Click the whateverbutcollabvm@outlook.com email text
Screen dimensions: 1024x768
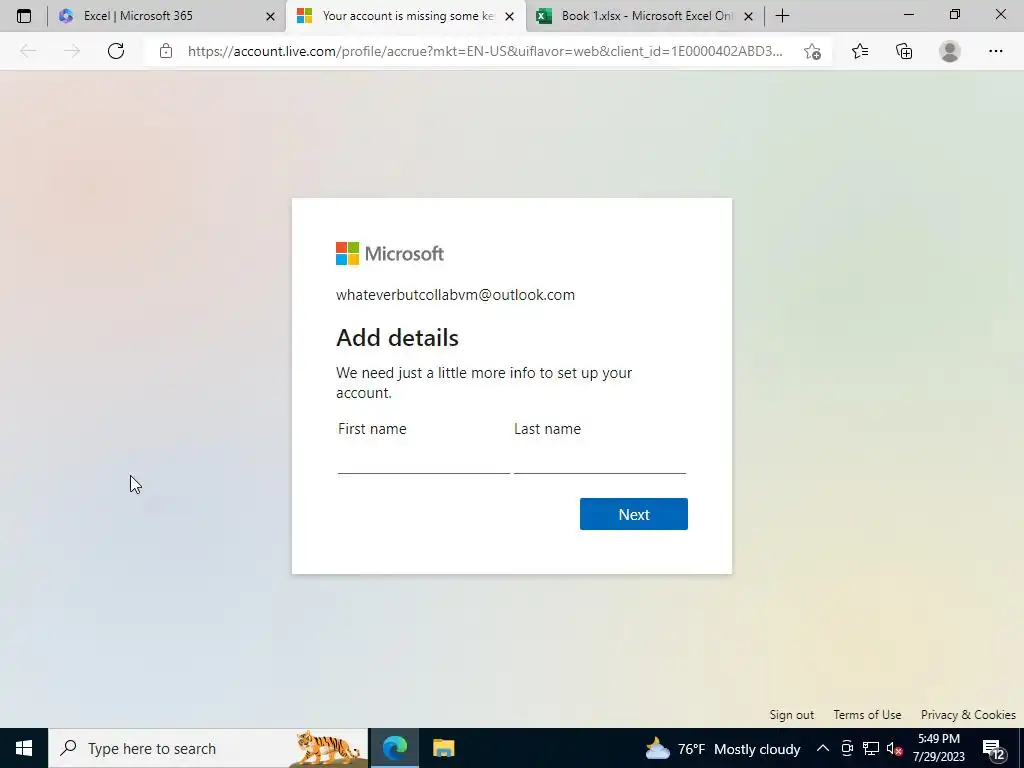(455, 295)
